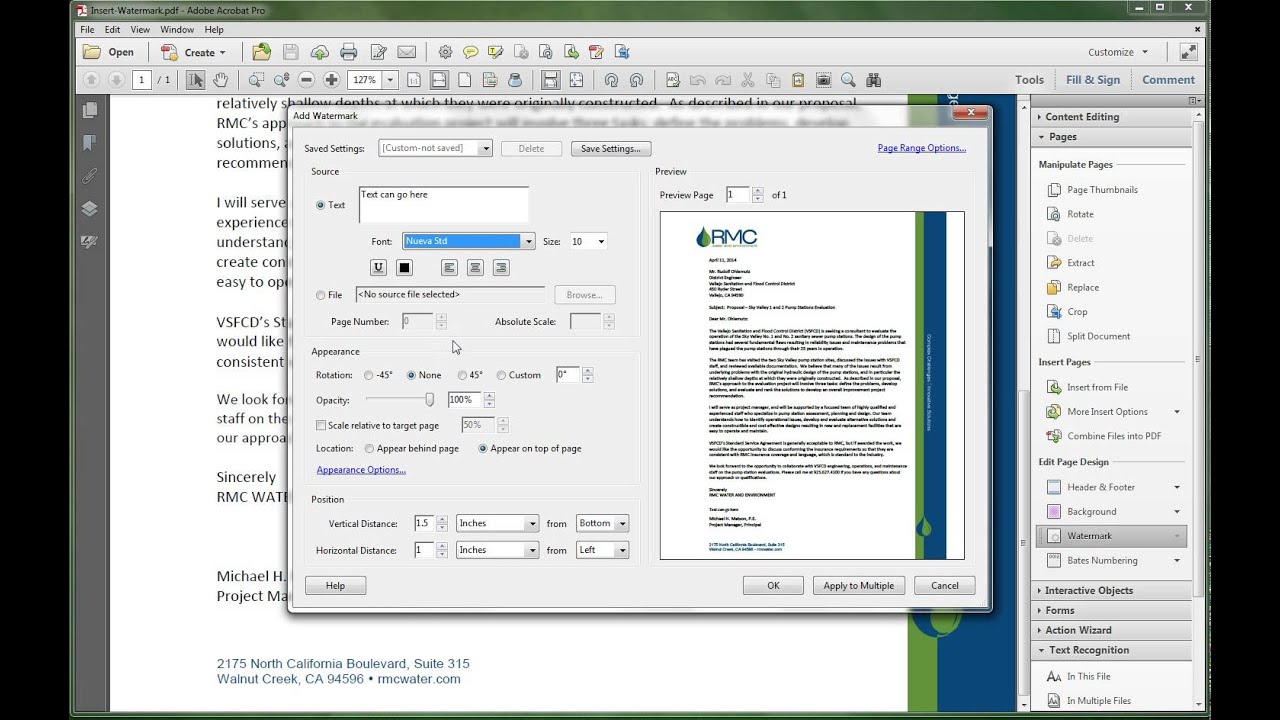Switch to Fill & Sign pane
1280x720 pixels.
pyautogui.click(x=1093, y=80)
